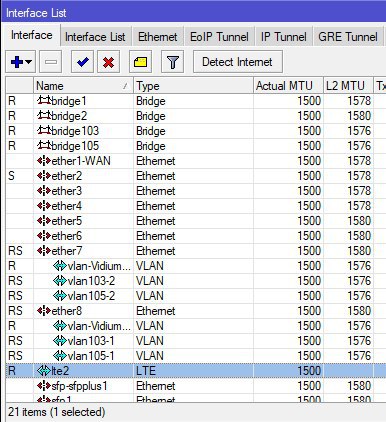Click the bridge1 bridge icon

(x=44, y=100)
